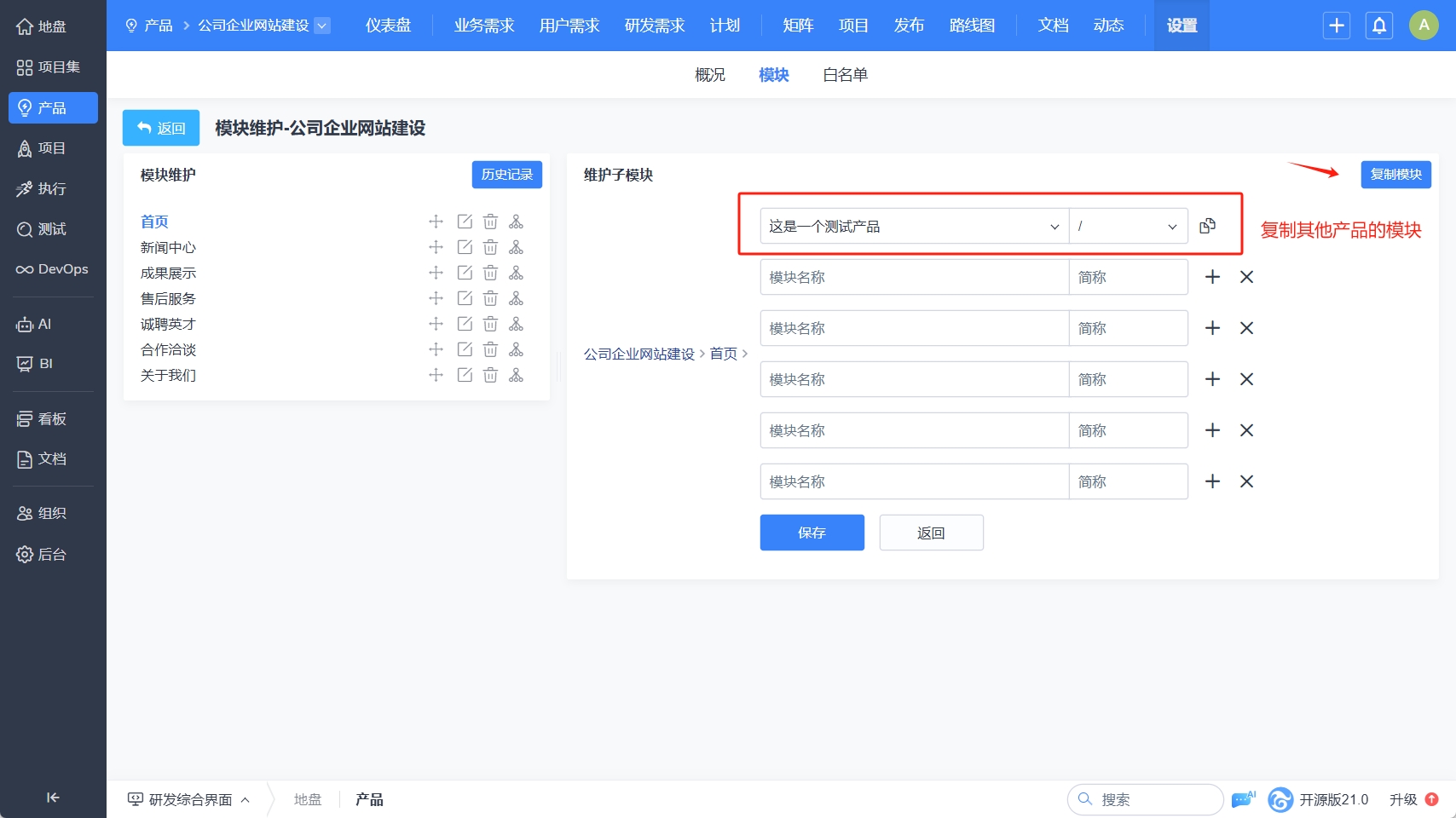
Task: Go to 研发需求 menu
Action: pyautogui.click(x=655, y=26)
